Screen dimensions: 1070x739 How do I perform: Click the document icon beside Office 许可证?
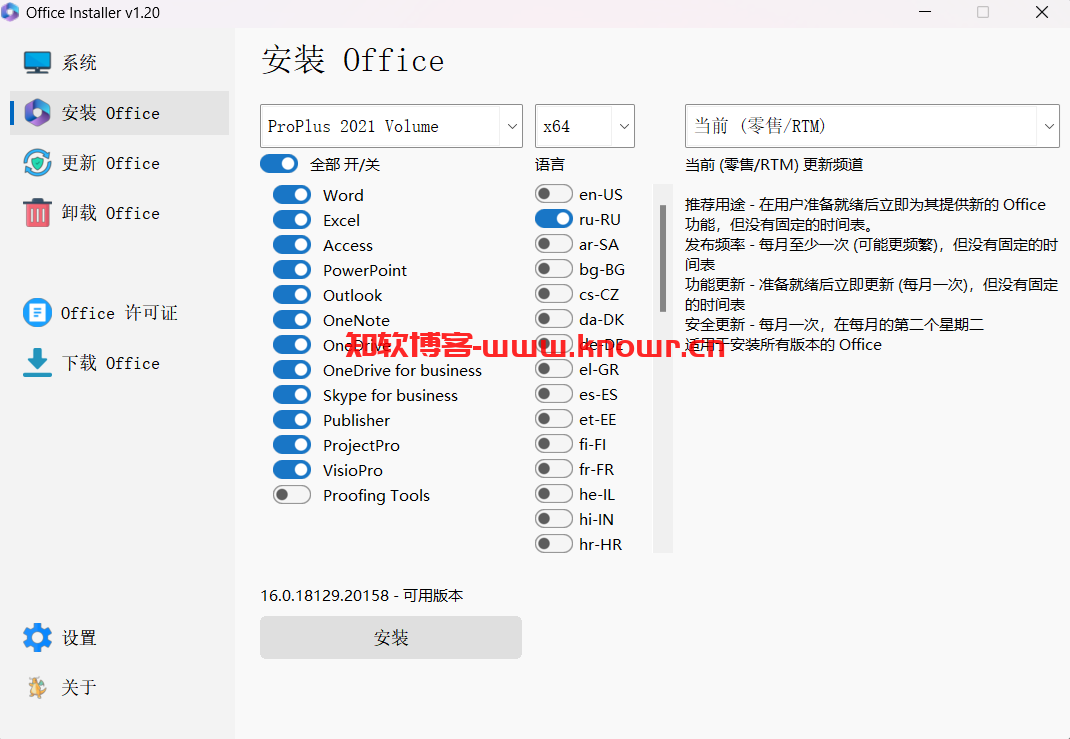[x=37, y=313]
